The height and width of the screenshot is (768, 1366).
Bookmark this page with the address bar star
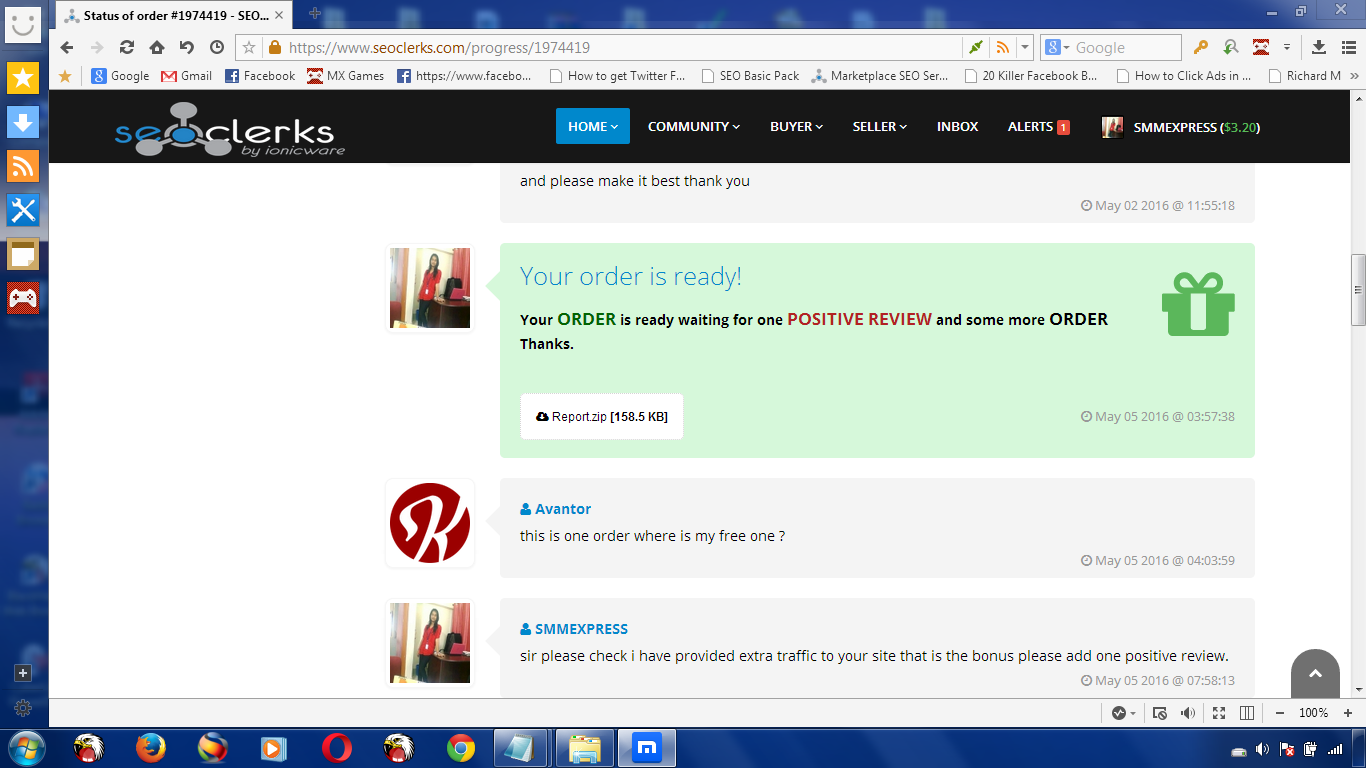(x=249, y=47)
